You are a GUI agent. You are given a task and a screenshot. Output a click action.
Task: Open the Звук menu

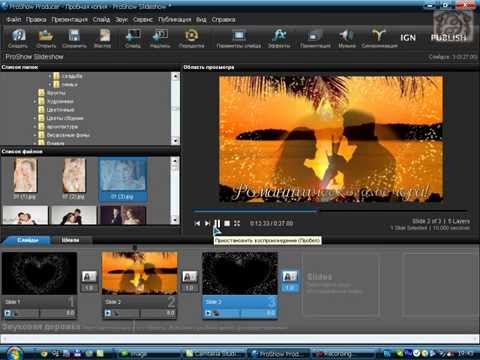click(122, 20)
